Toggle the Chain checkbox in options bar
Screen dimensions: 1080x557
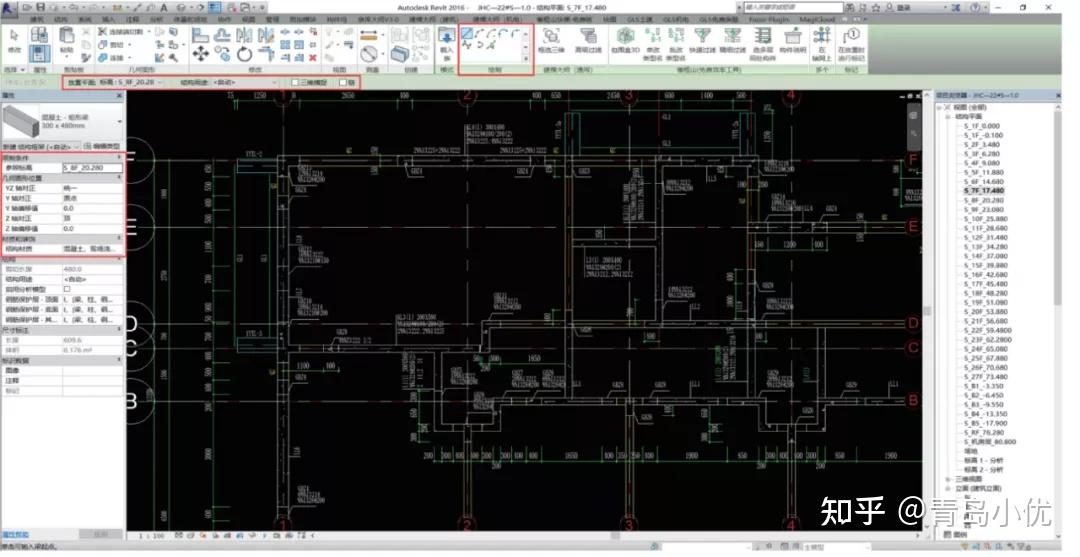point(342,83)
